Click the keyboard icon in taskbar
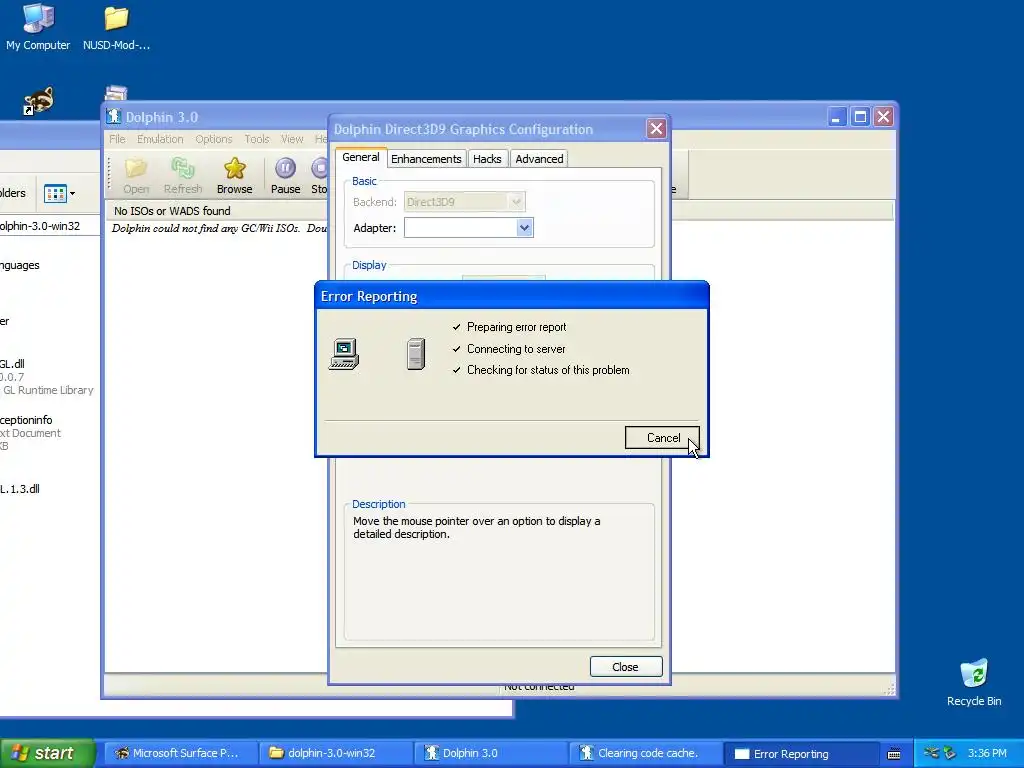The width and height of the screenshot is (1024, 768). tap(894, 754)
